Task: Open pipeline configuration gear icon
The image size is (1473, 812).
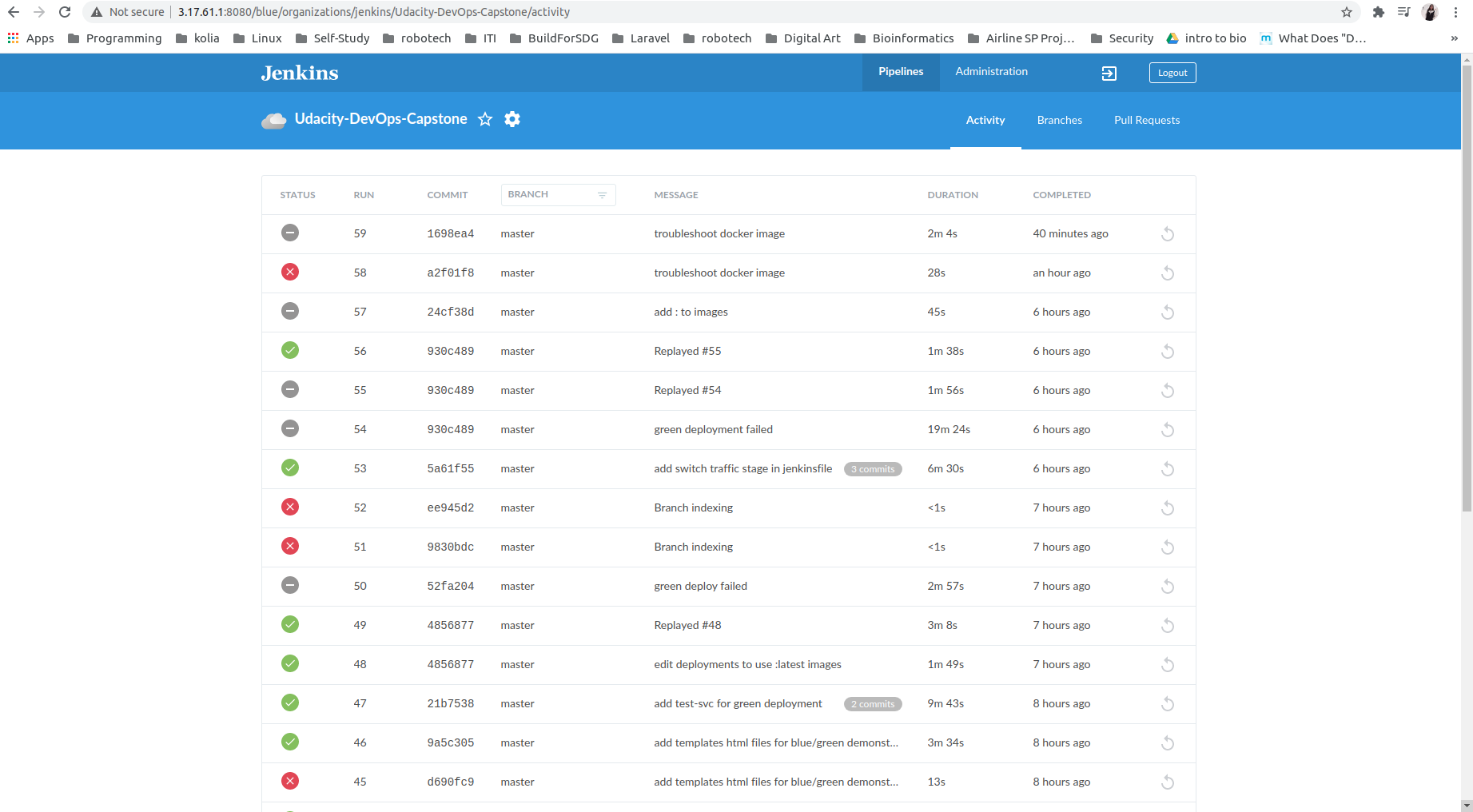Action: coord(512,119)
